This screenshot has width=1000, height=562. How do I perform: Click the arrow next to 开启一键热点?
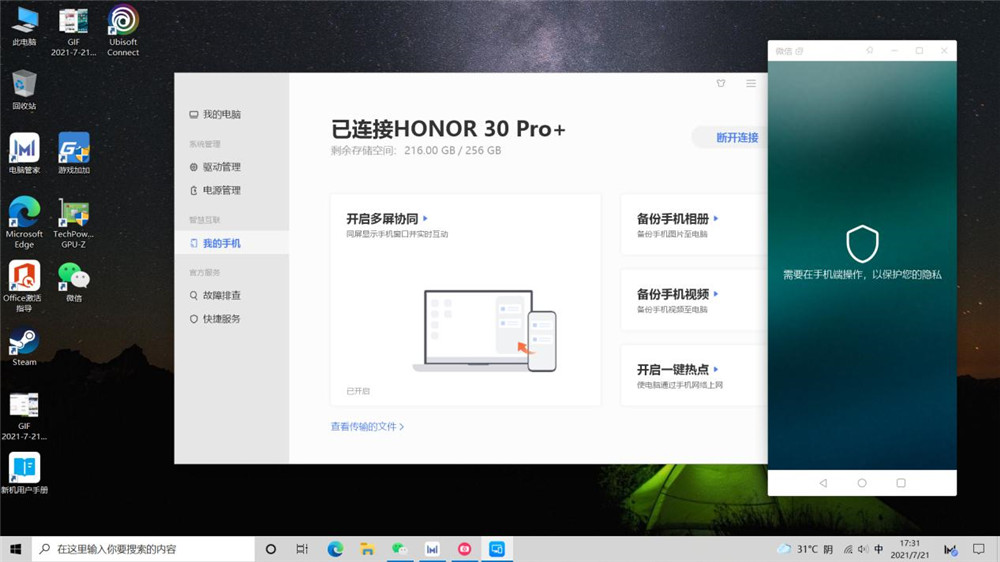pyautogui.click(x=716, y=369)
